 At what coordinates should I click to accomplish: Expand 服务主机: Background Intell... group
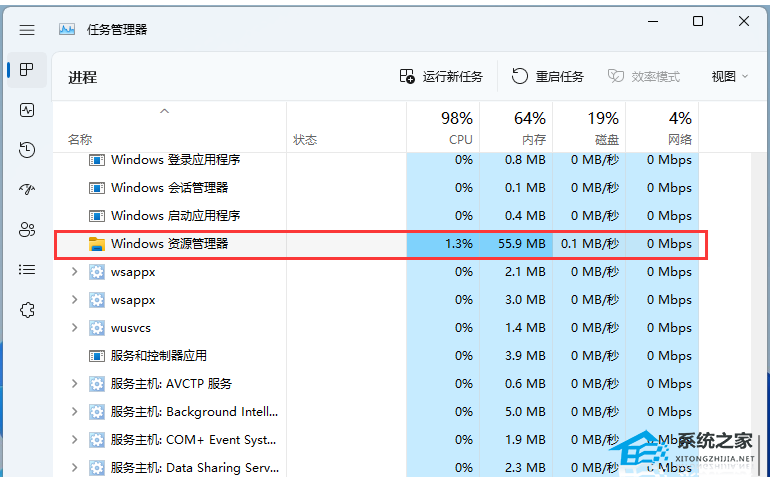pos(75,412)
